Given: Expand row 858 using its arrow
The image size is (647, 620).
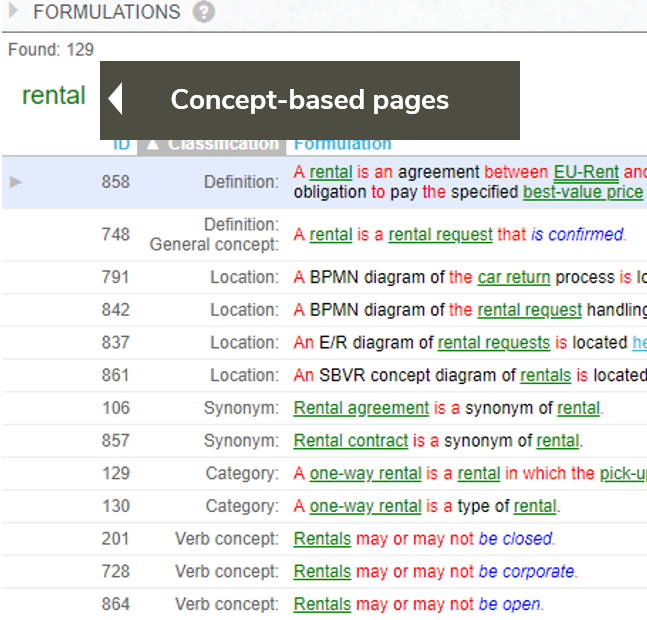Looking at the screenshot, I should [15, 182].
